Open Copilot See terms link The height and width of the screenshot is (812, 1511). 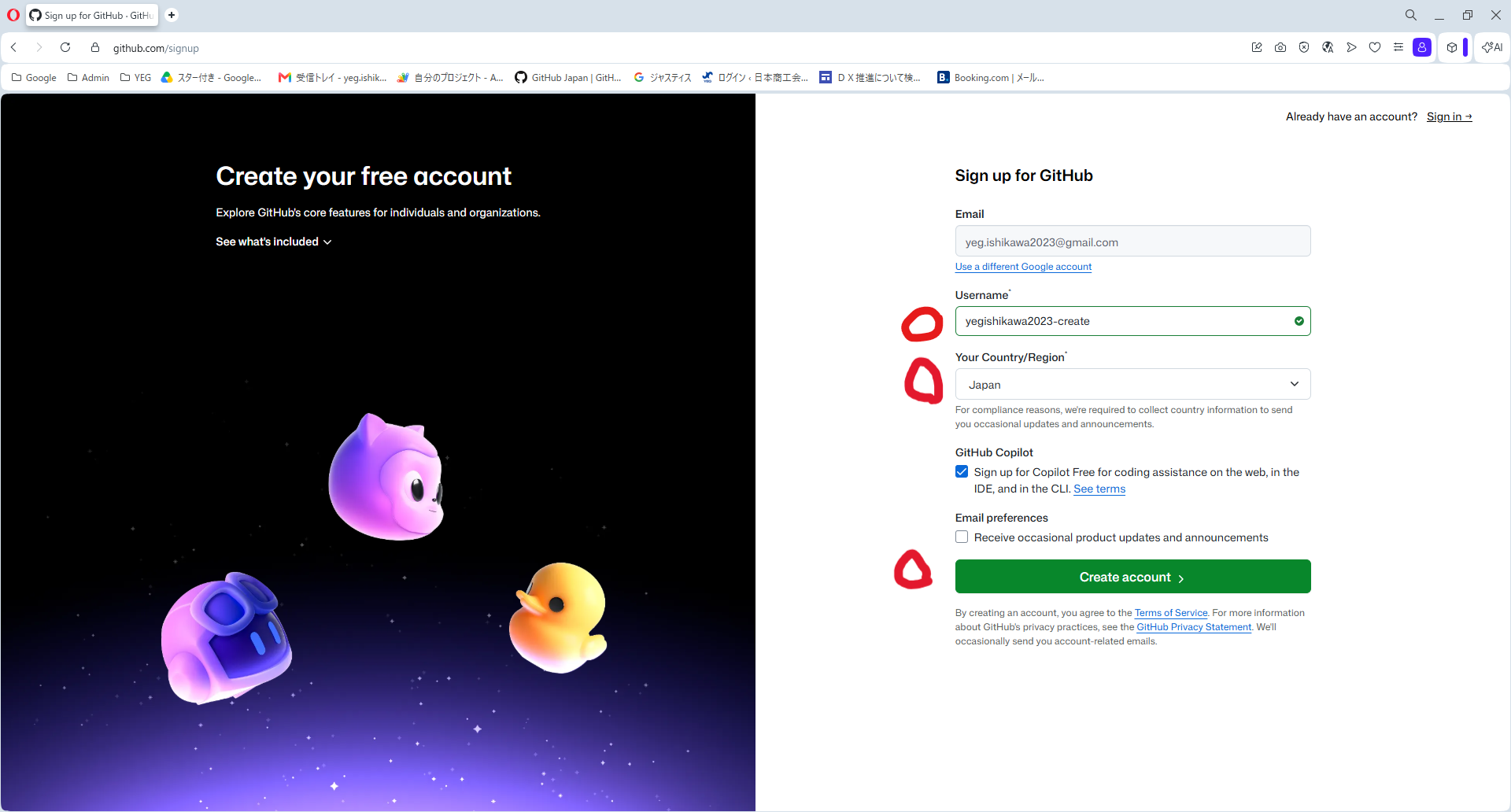tap(1099, 489)
